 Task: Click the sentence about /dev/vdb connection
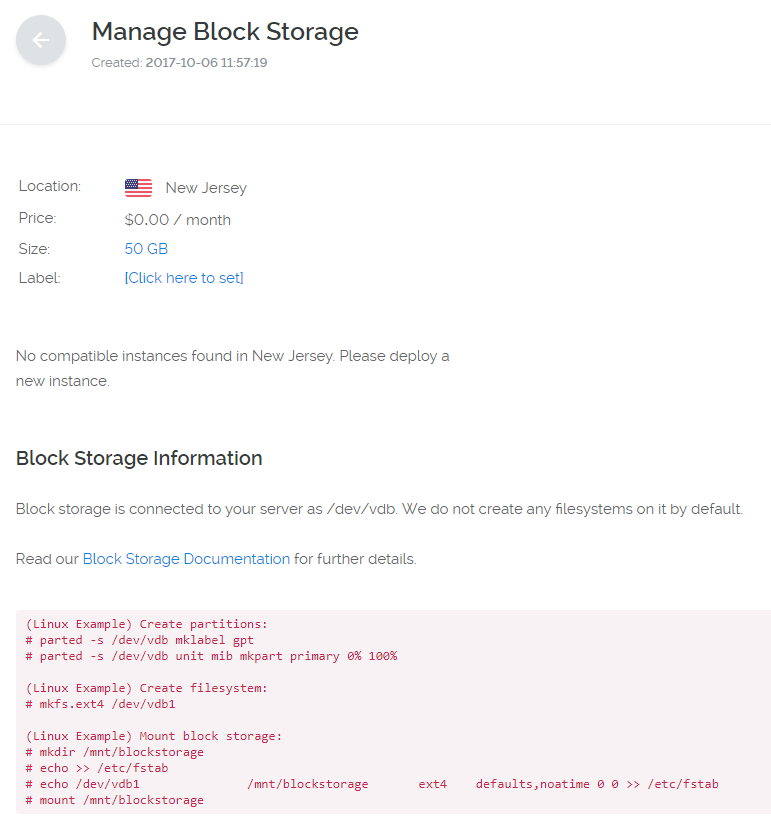(x=379, y=509)
